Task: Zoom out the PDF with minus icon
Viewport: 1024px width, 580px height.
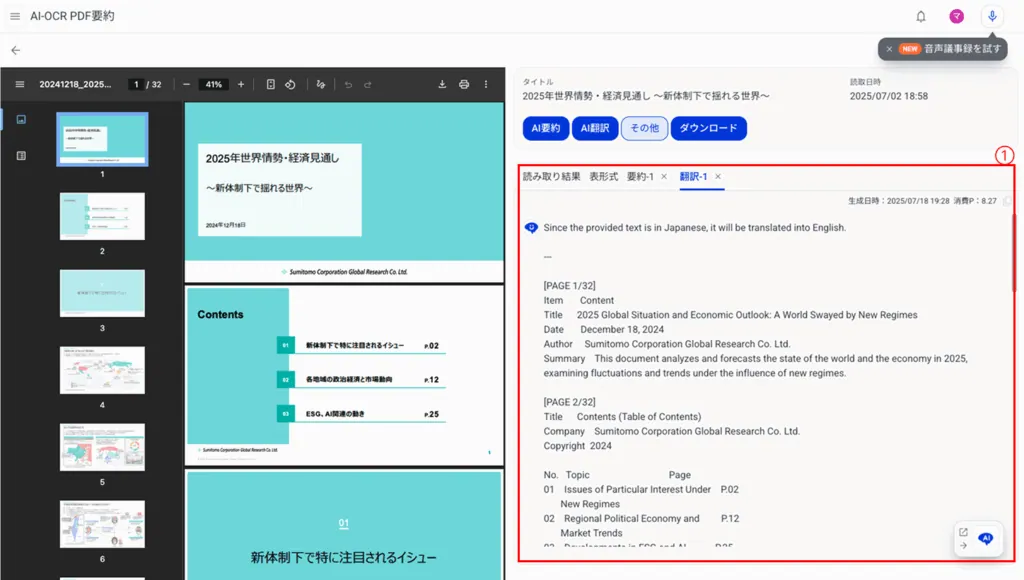Action: pos(186,84)
